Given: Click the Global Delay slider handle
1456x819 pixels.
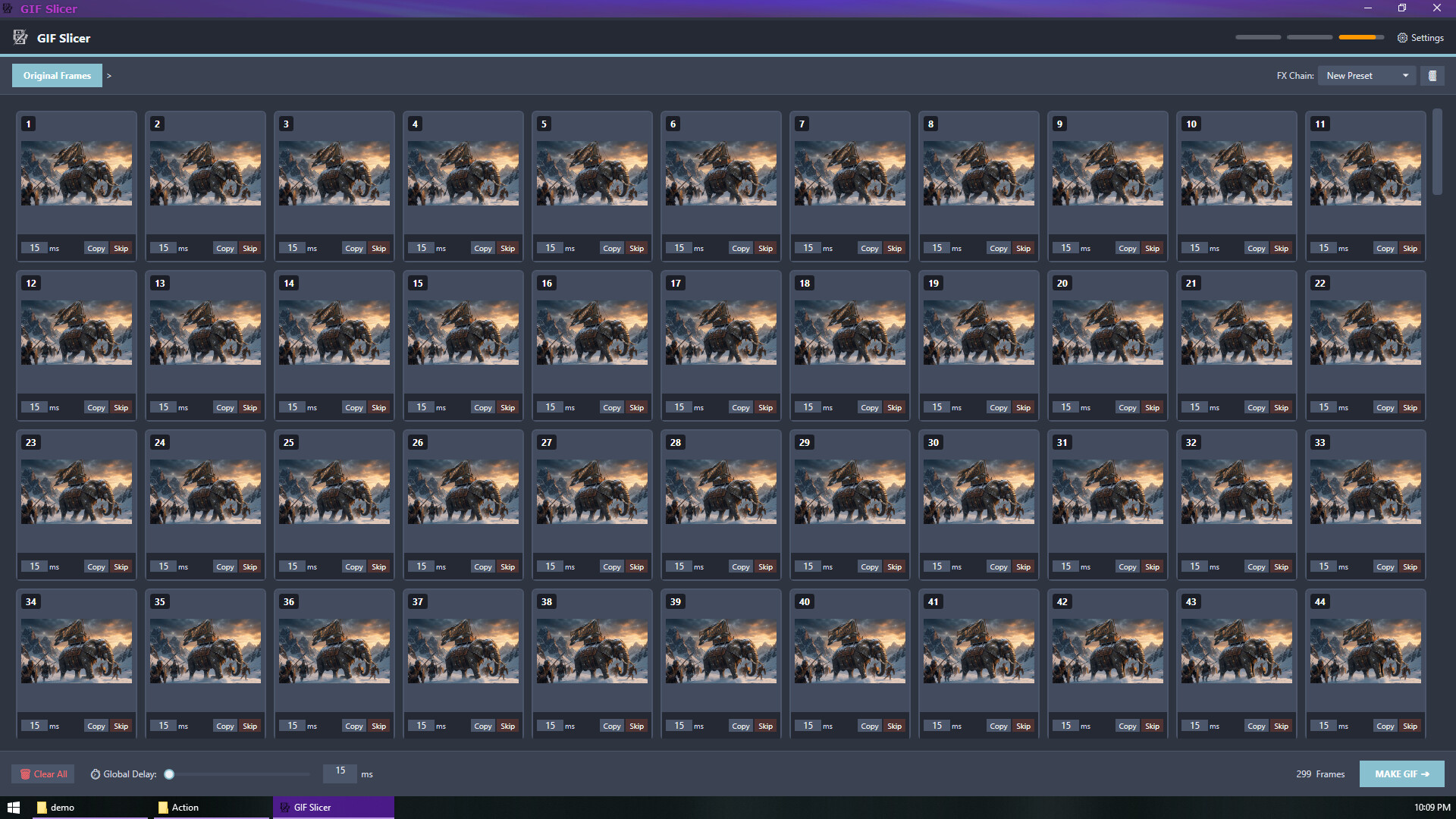Looking at the screenshot, I should point(169,774).
